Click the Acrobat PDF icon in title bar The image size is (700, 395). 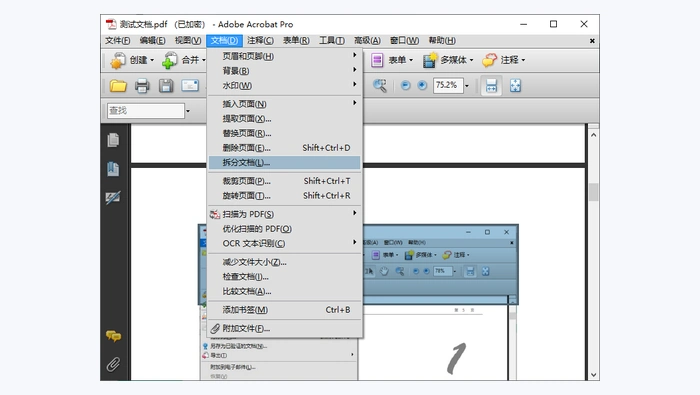coord(111,24)
